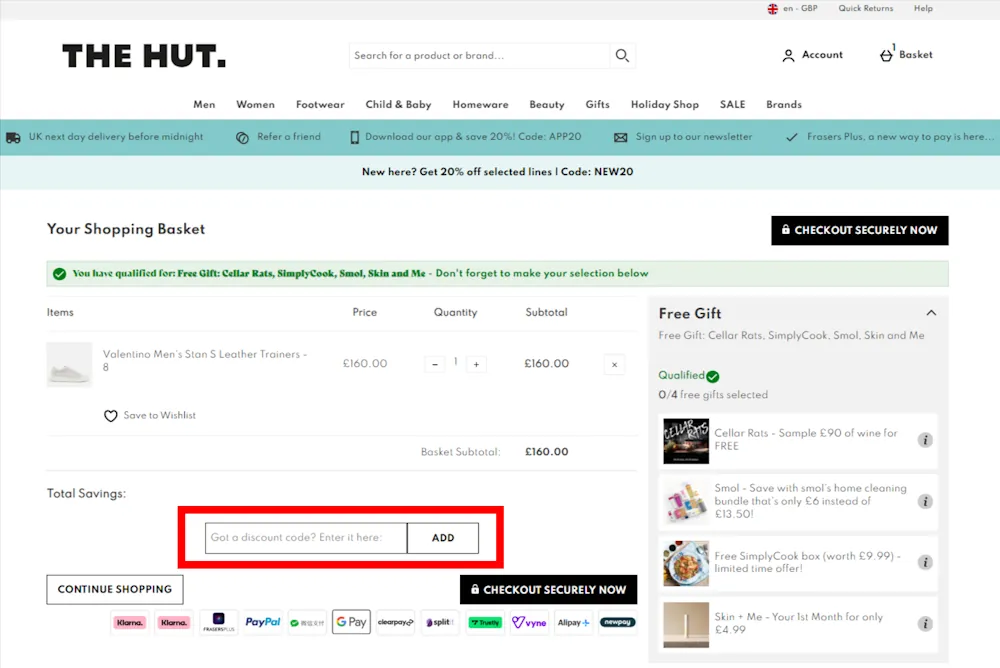
Task: Click the Refer a friend icon
Action: click(242, 137)
